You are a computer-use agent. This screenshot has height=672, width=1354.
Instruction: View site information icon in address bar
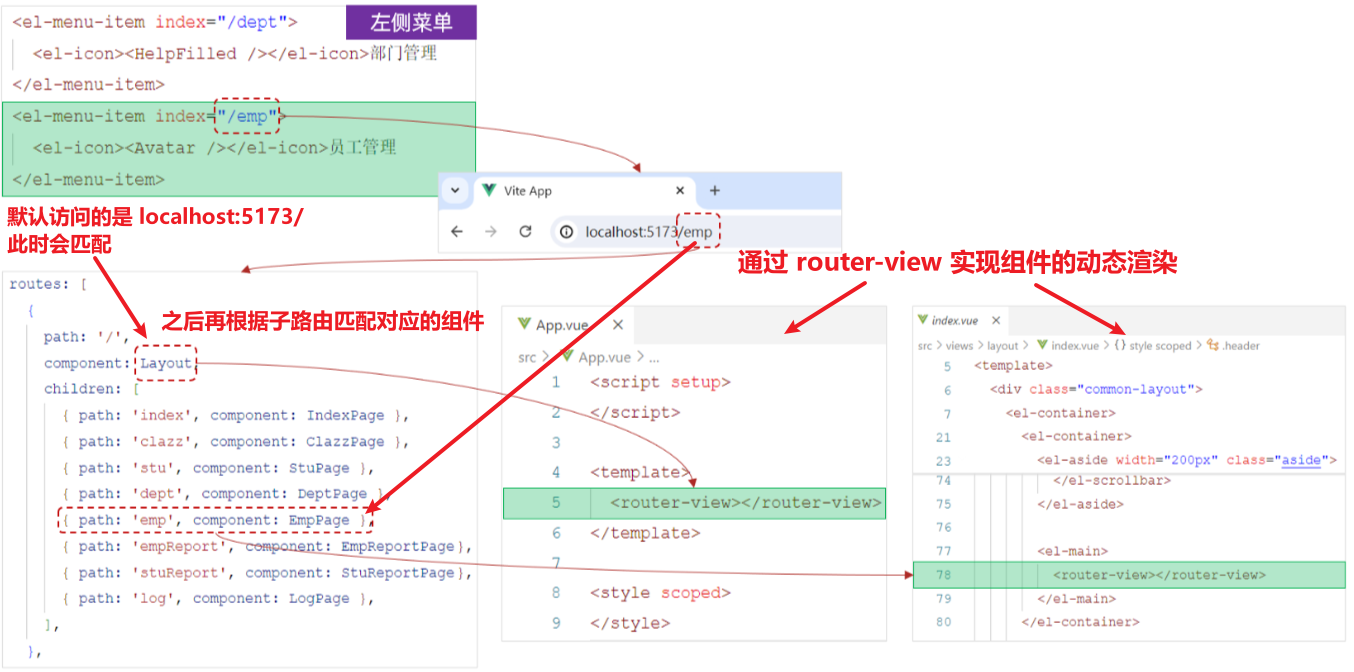point(567,232)
